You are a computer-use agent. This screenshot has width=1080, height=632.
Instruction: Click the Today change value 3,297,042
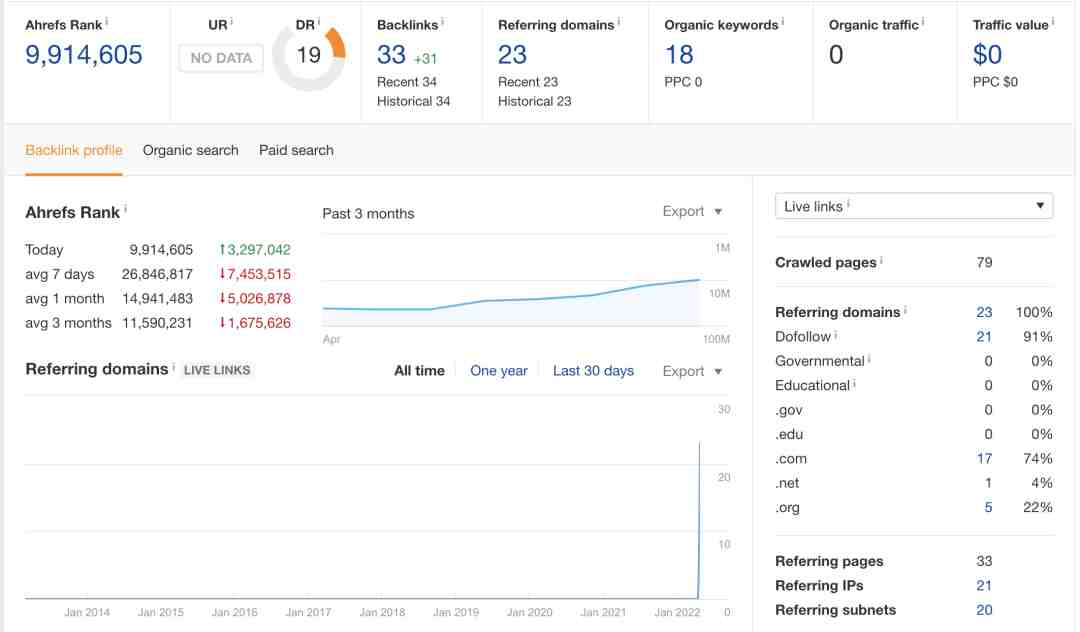pyautogui.click(x=255, y=250)
